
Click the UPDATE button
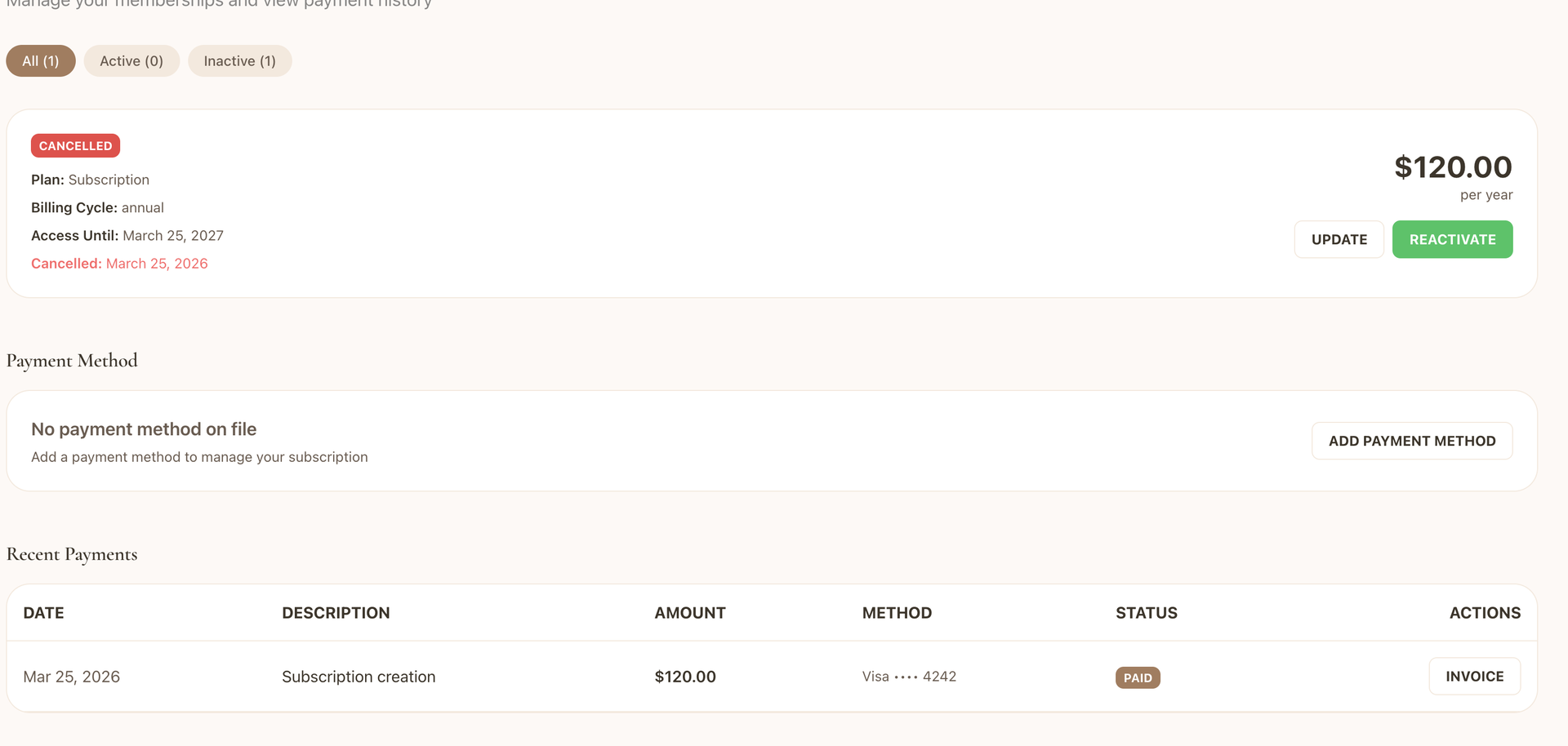(1339, 239)
